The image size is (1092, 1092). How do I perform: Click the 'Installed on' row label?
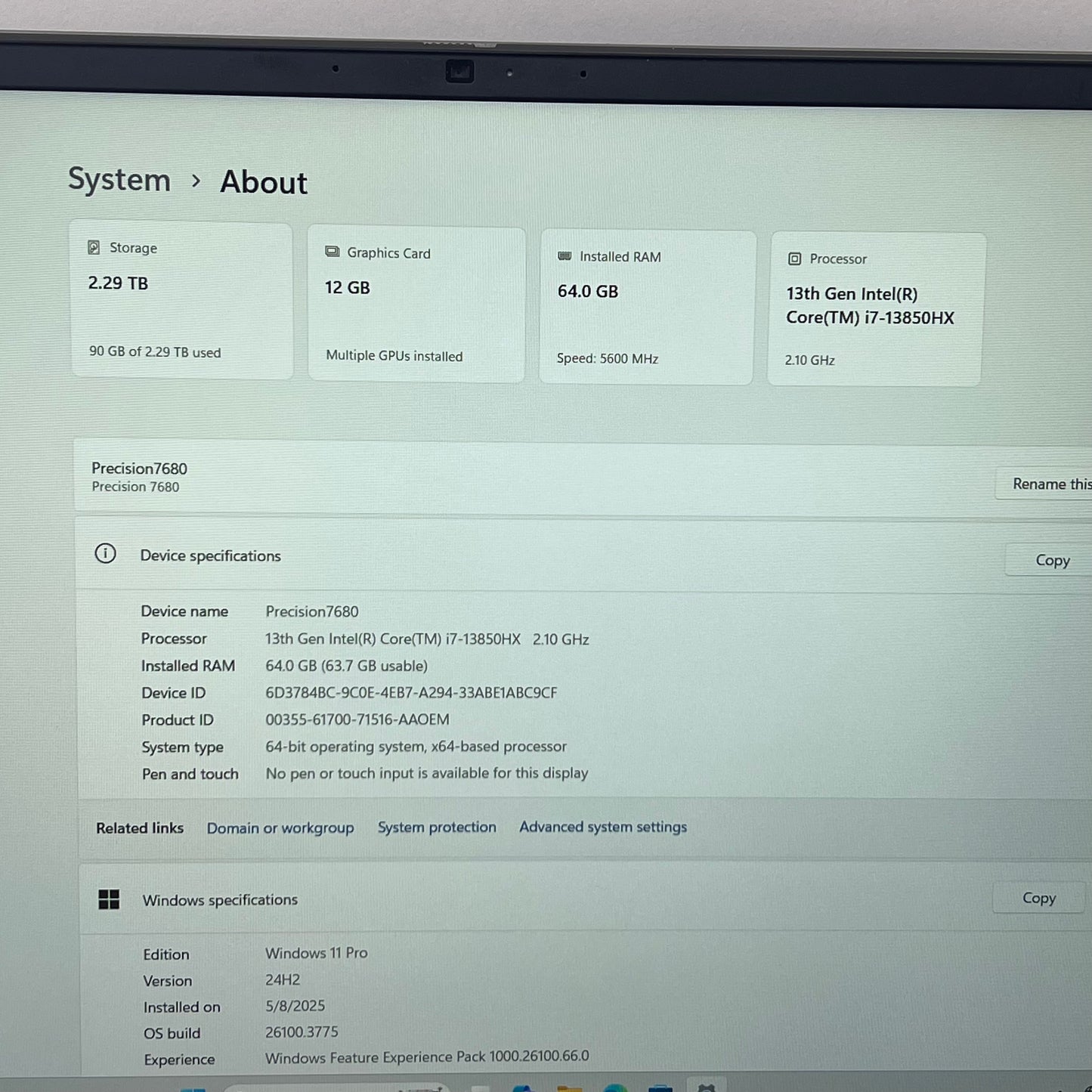click(x=182, y=1007)
